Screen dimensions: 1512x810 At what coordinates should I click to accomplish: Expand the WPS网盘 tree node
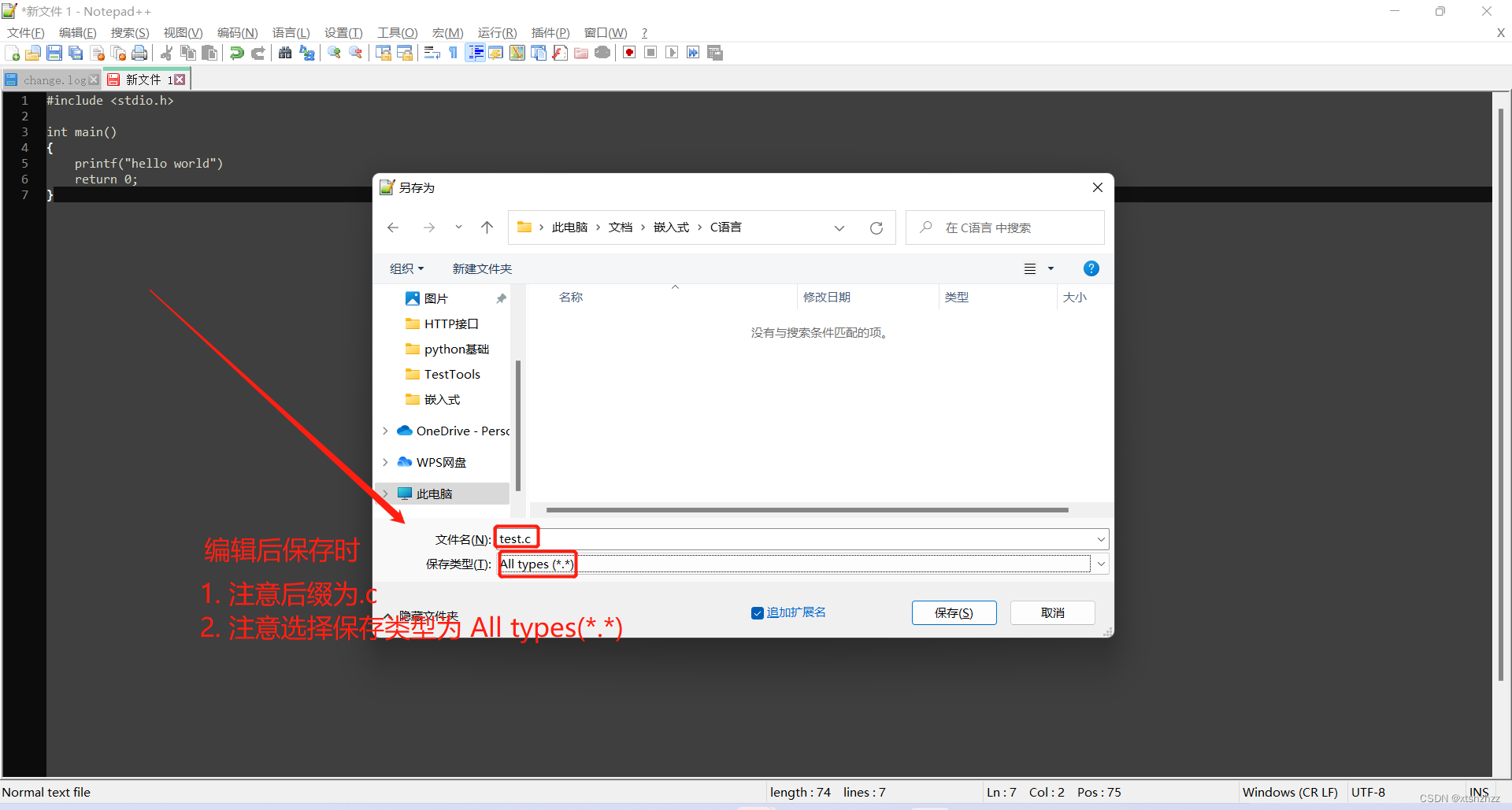(x=385, y=462)
